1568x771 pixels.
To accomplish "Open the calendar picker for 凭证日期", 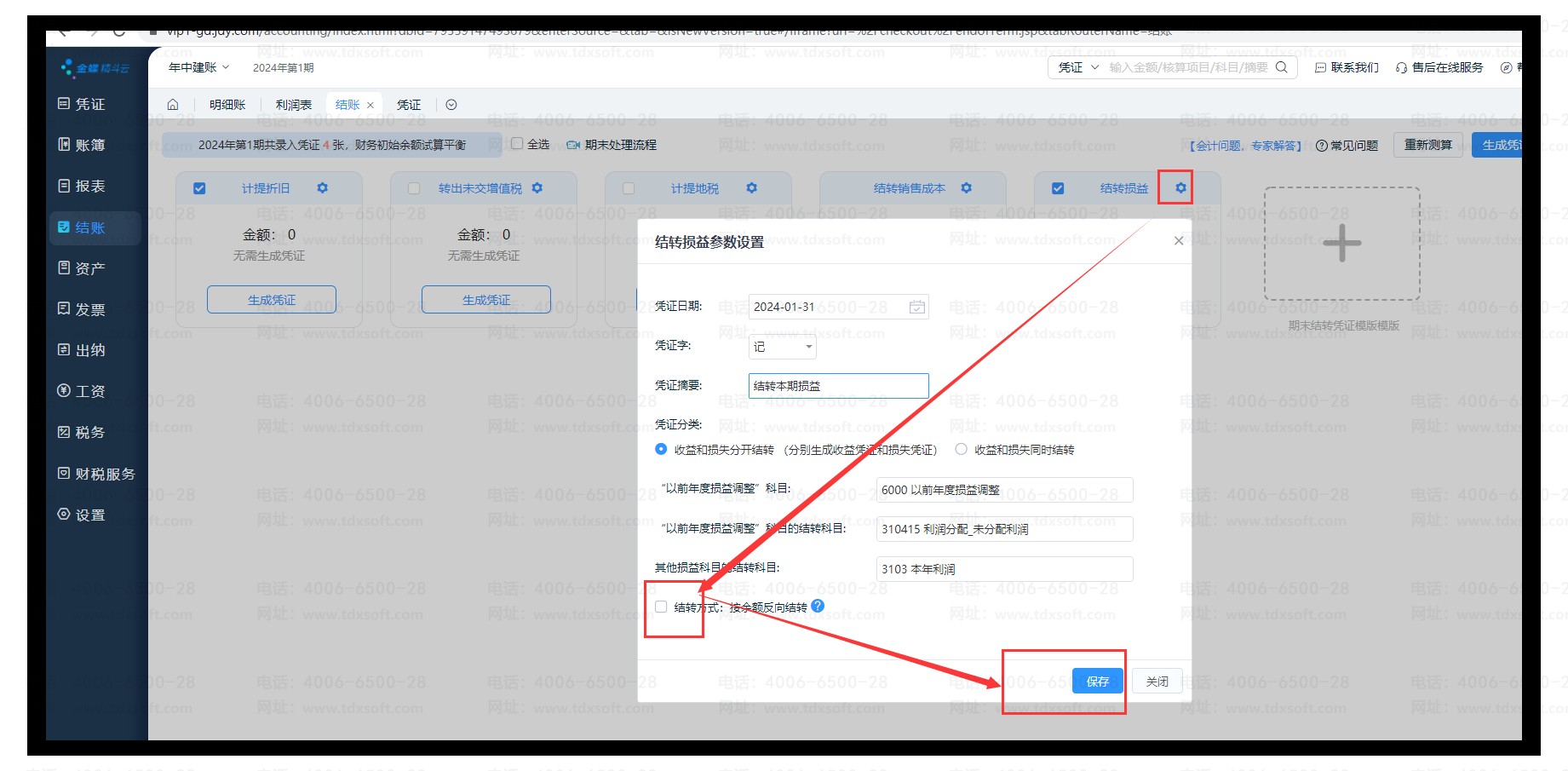I will click(916, 307).
